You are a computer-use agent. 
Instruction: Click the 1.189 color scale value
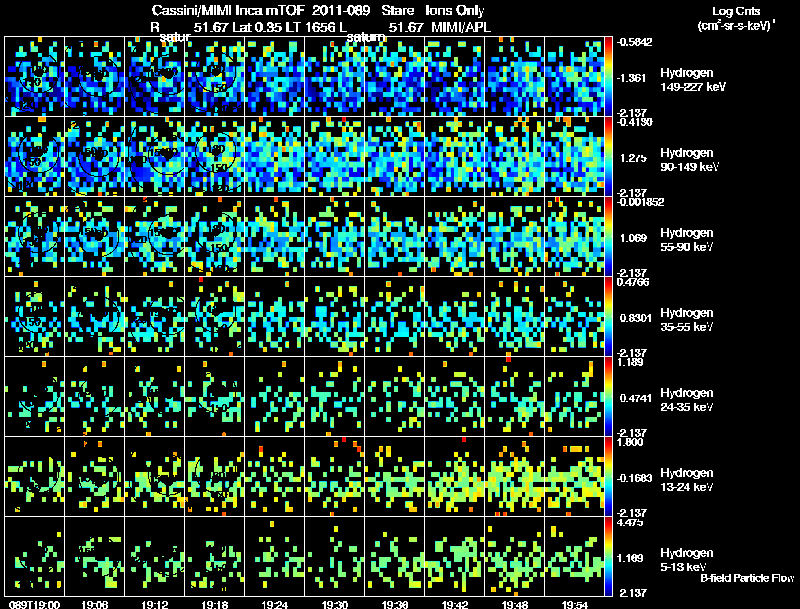(630, 362)
